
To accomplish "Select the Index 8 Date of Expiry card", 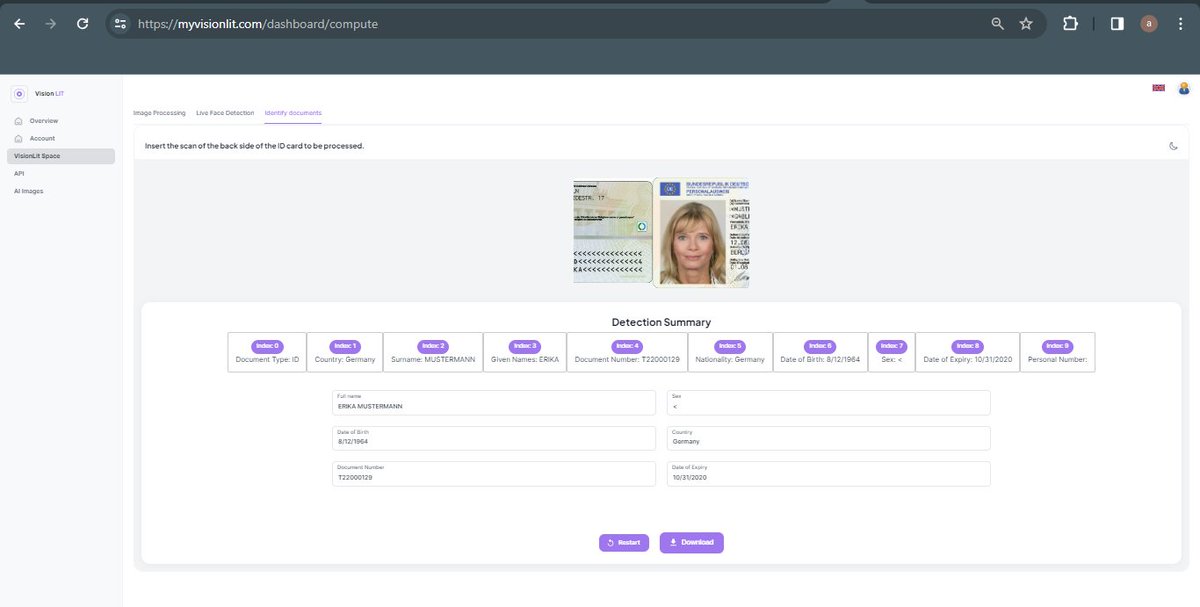I will click(968, 352).
